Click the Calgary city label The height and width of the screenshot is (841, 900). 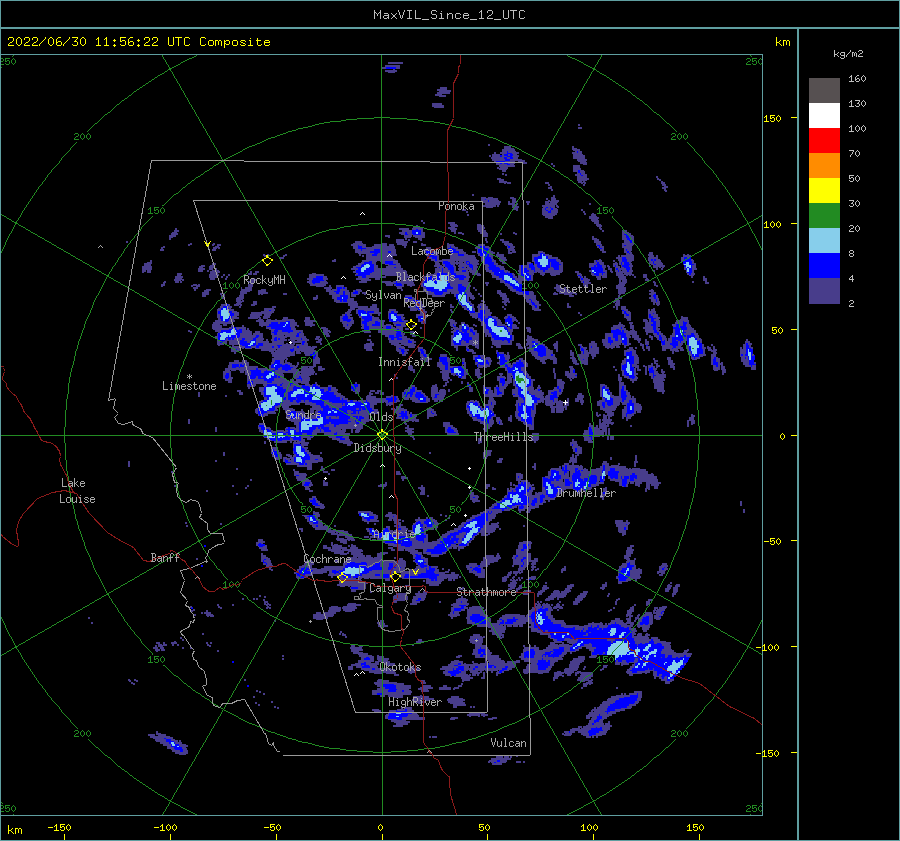(390, 588)
